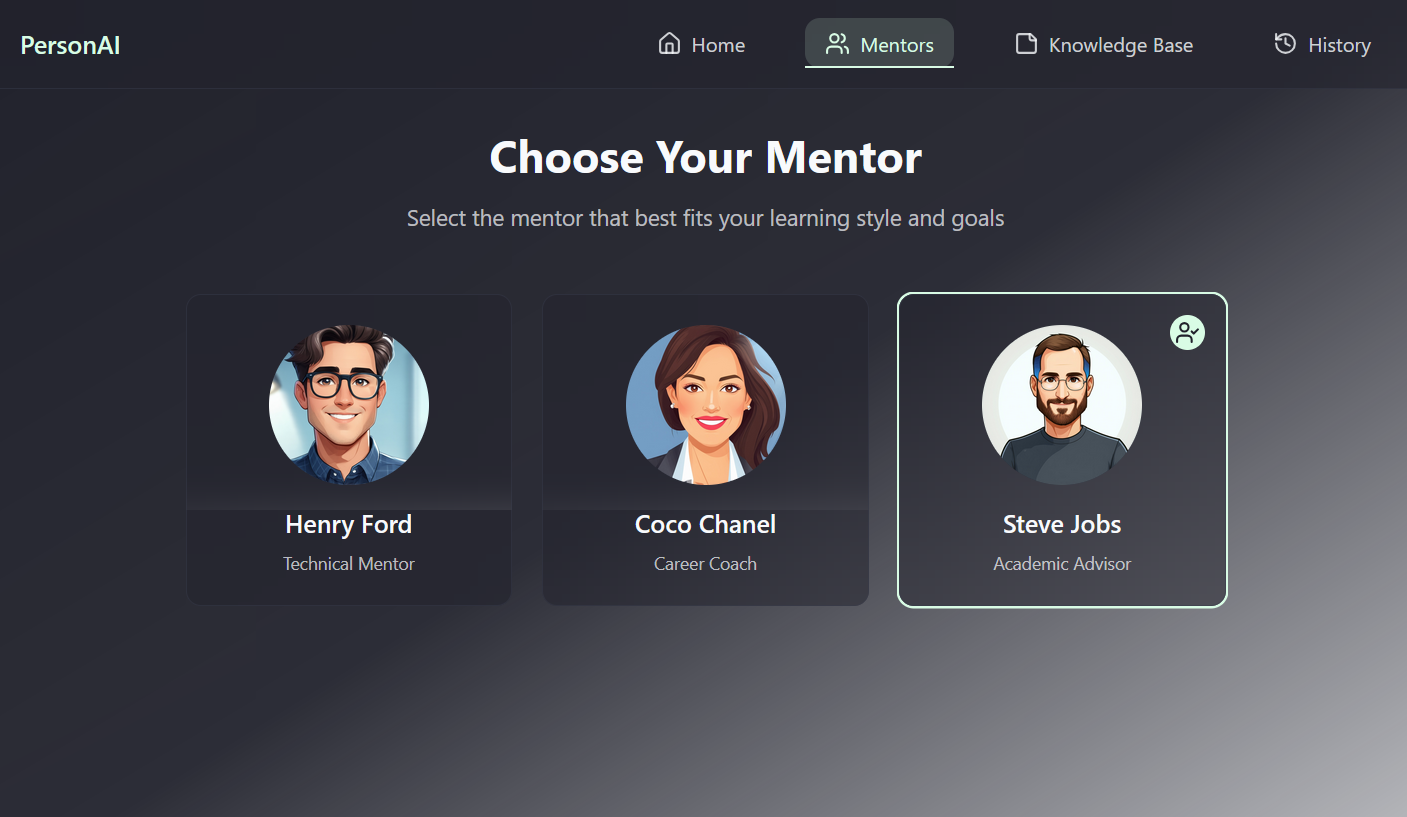Image resolution: width=1407 pixels, height=817 pixels.
Task: Choose the Henry Ford name label
Action: (349, 524)
